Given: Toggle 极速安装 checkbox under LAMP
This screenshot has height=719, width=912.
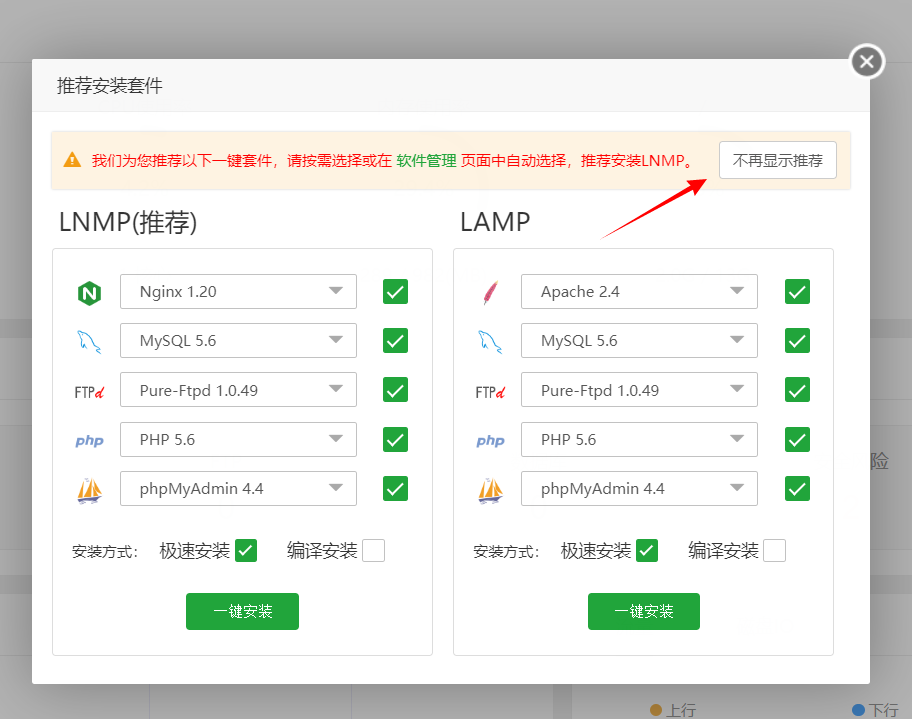Looking at the screenshot, I should 647,550.
